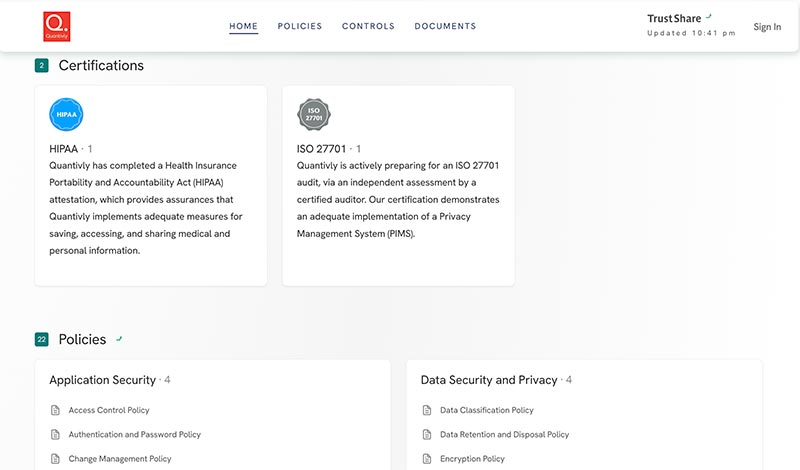Open Data Classification Policy
The height and width of the screenshot is (470, 800).
(487, 410)
